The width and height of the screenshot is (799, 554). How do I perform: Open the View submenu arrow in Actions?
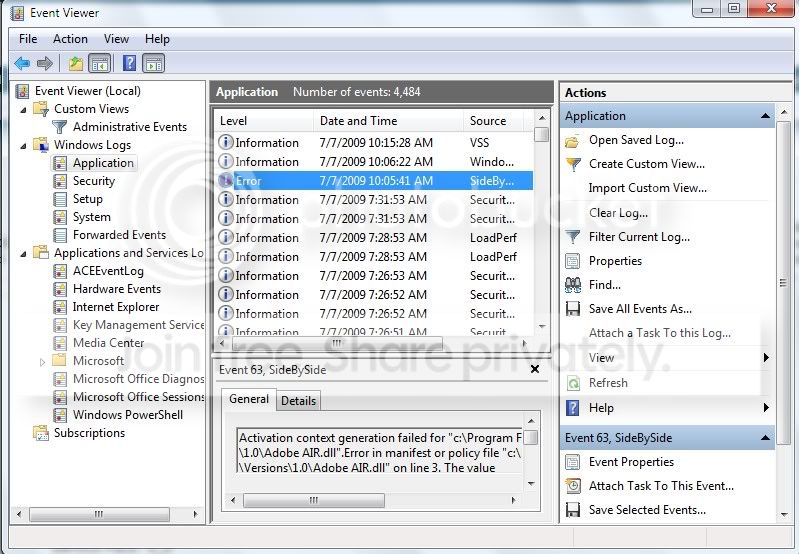pyautogui.click(x=766, y=358)
